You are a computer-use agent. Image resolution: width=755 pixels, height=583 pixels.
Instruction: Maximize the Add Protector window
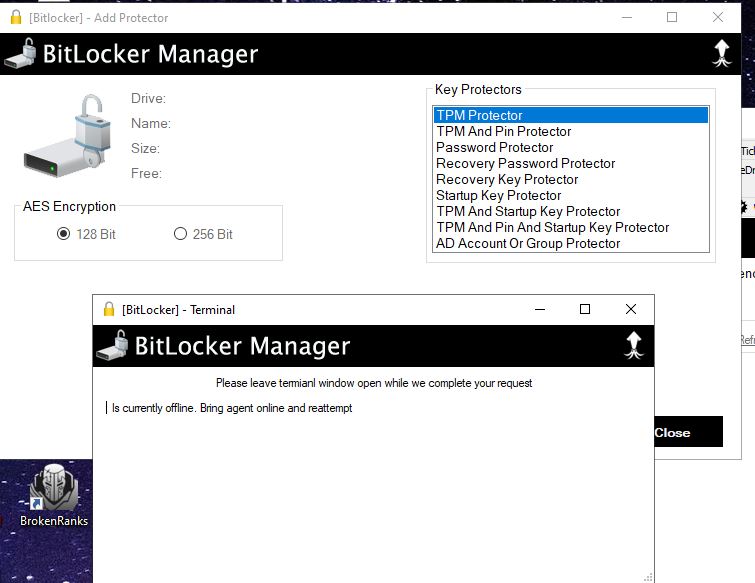click(672, 17)
